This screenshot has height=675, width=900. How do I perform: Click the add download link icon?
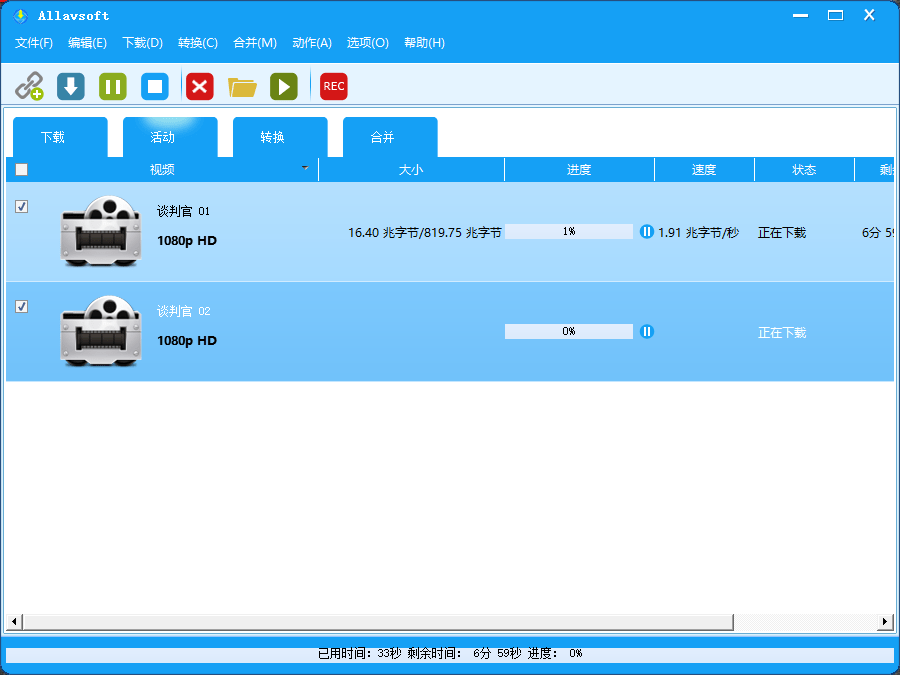[x=30, y=86]
